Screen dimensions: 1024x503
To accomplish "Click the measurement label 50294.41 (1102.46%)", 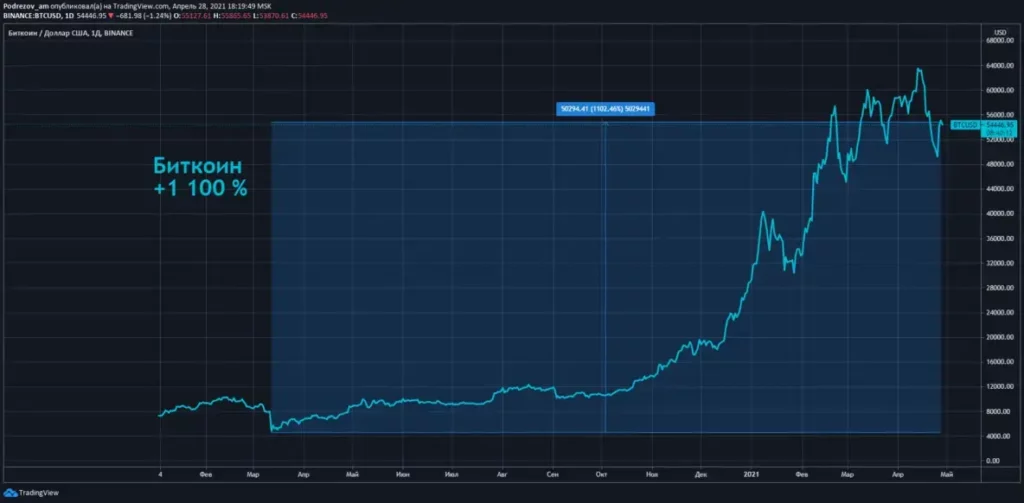I will coord(605,109).
